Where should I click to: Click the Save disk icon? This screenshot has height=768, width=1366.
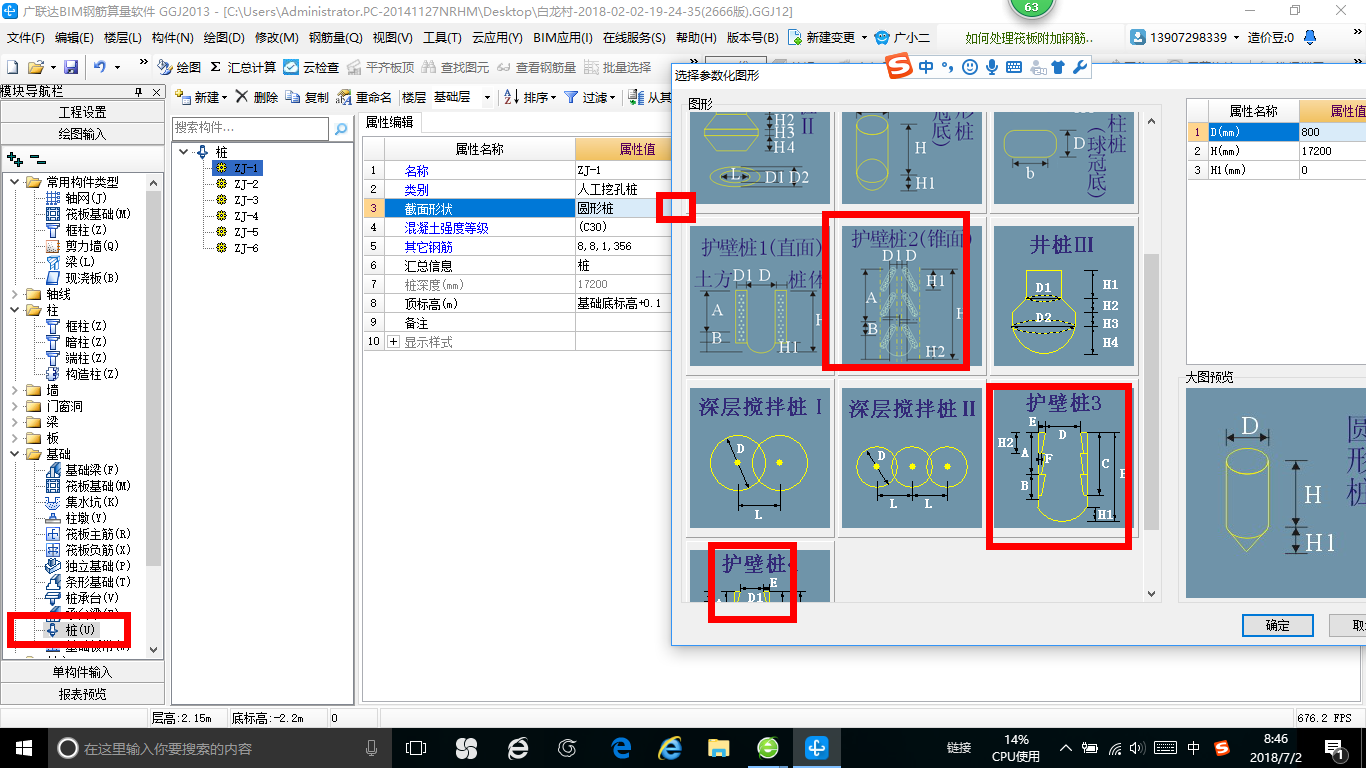click(71, 67)
